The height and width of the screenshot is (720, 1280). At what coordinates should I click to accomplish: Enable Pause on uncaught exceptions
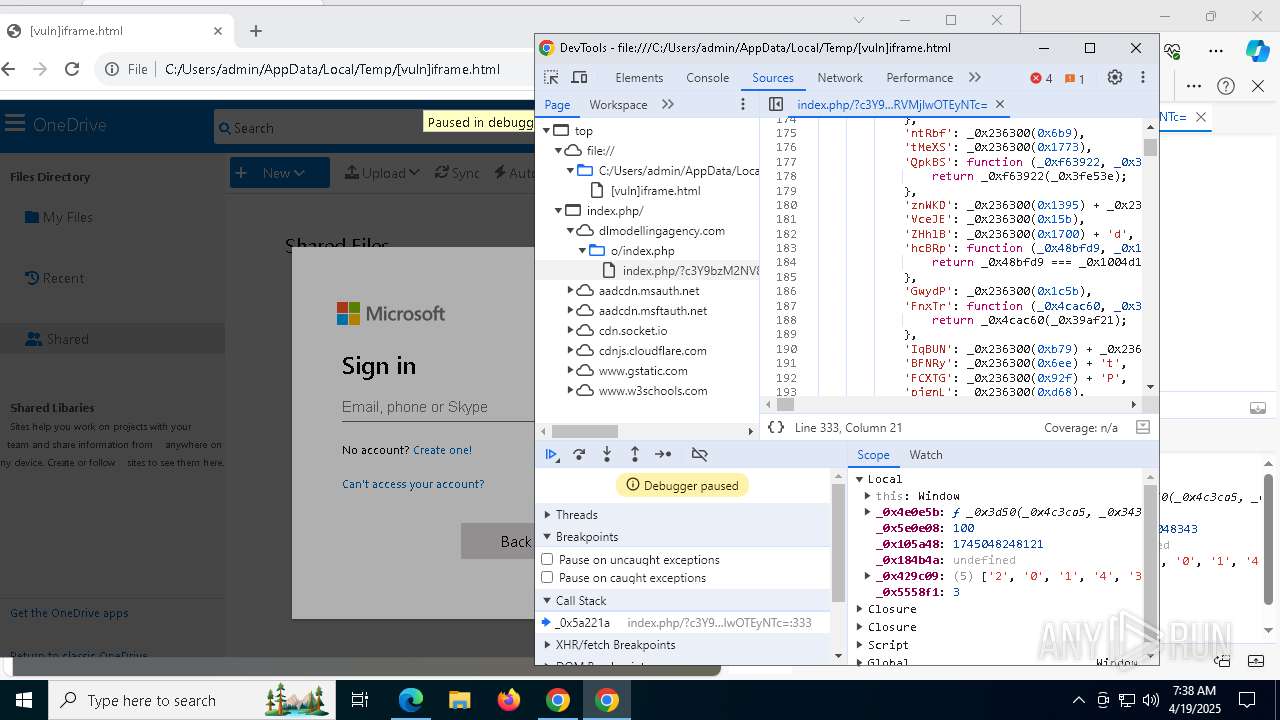[547, 559]
